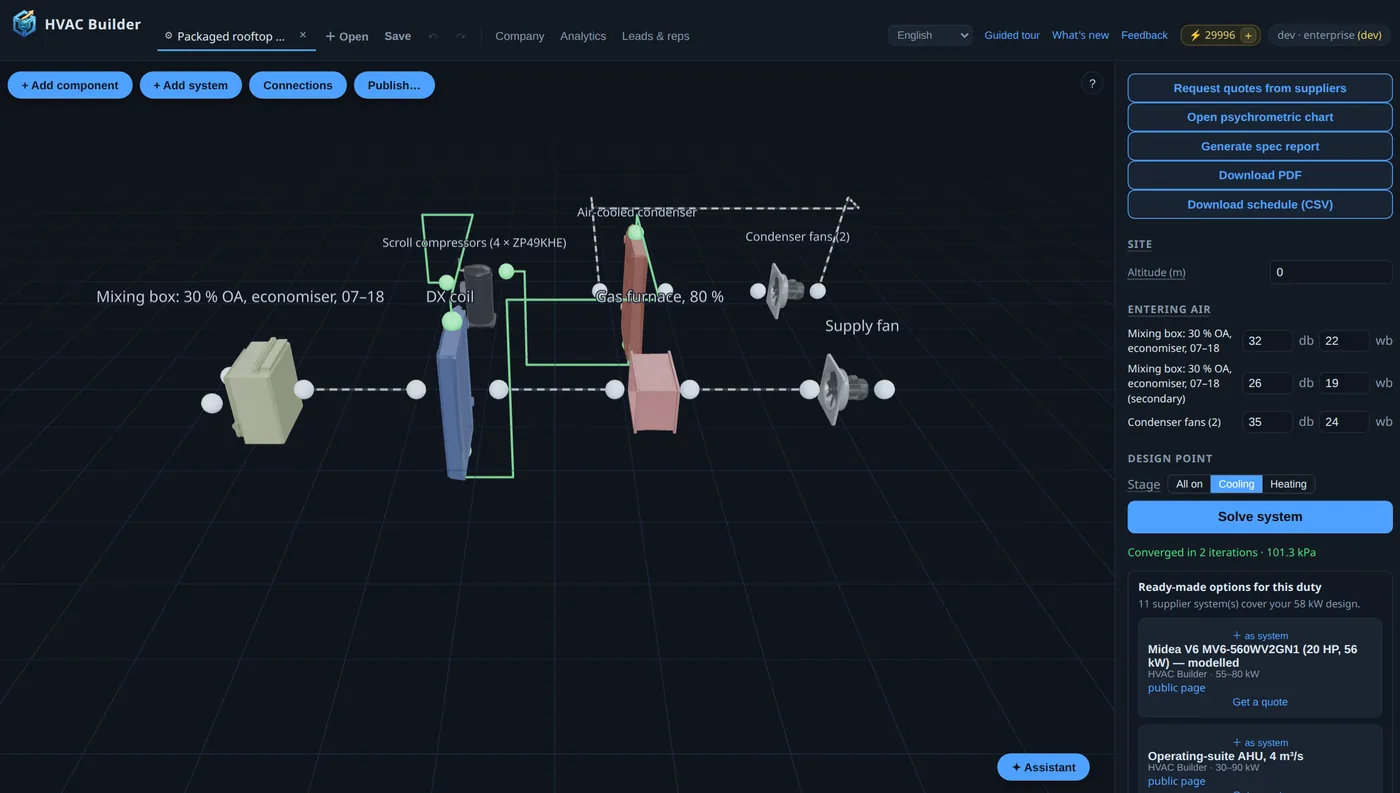Open the Feedback link
1400x793 pixels.
(x=1144, y=35)
